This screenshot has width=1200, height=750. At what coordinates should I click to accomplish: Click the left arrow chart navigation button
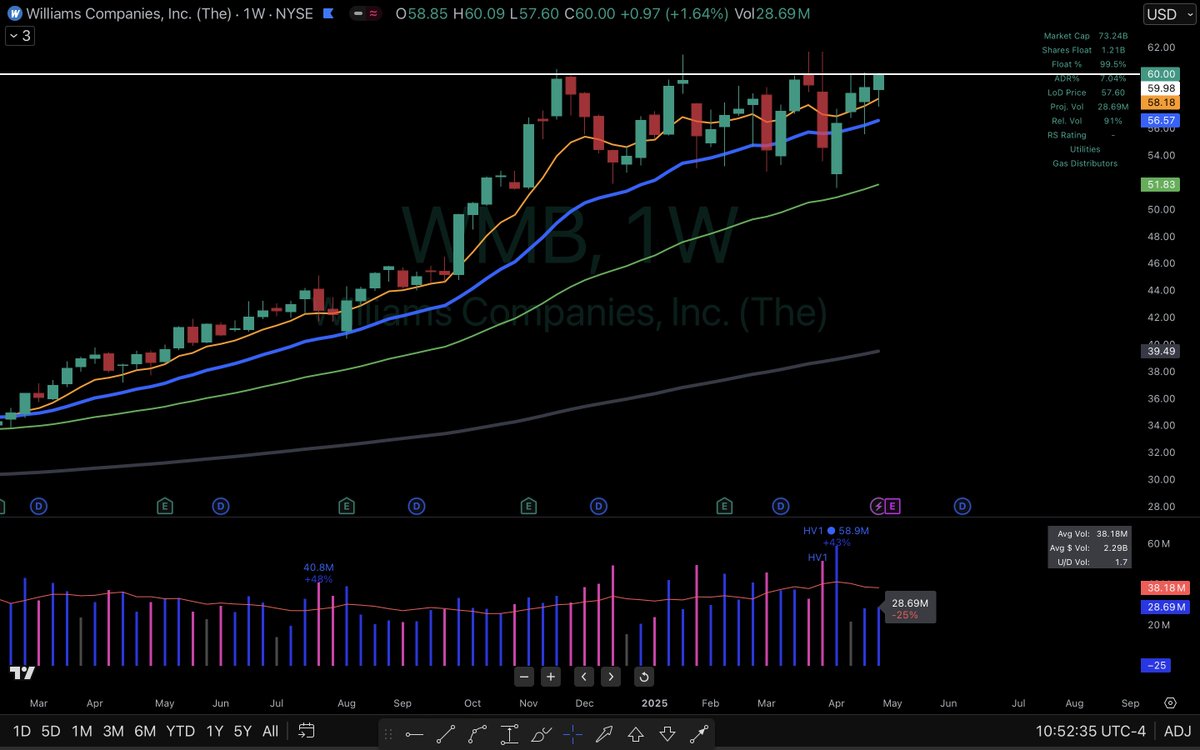click(x=584, y=676)
